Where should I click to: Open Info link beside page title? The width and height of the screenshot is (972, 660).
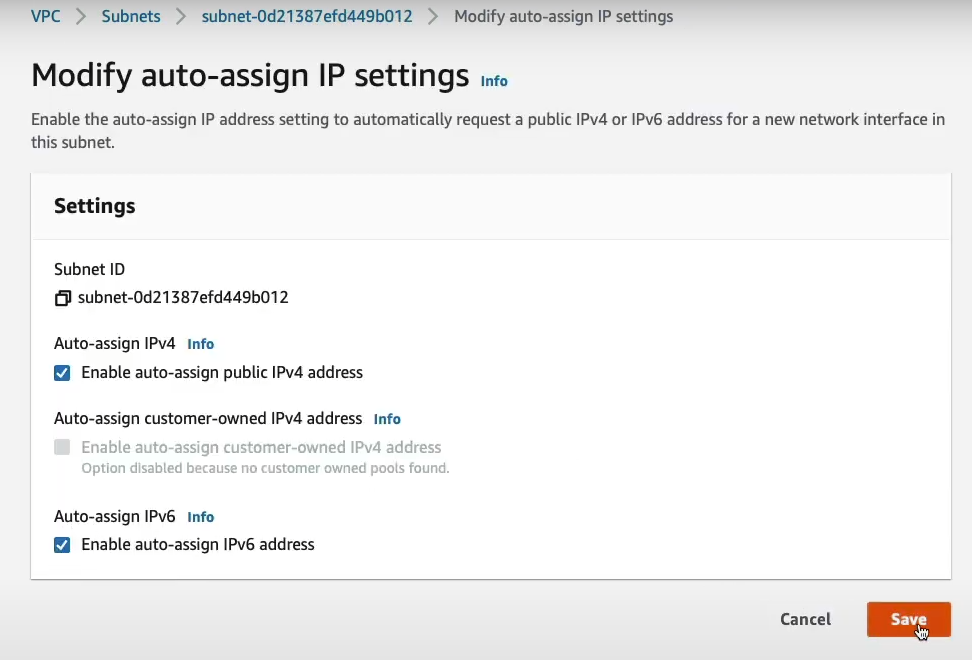494,81
